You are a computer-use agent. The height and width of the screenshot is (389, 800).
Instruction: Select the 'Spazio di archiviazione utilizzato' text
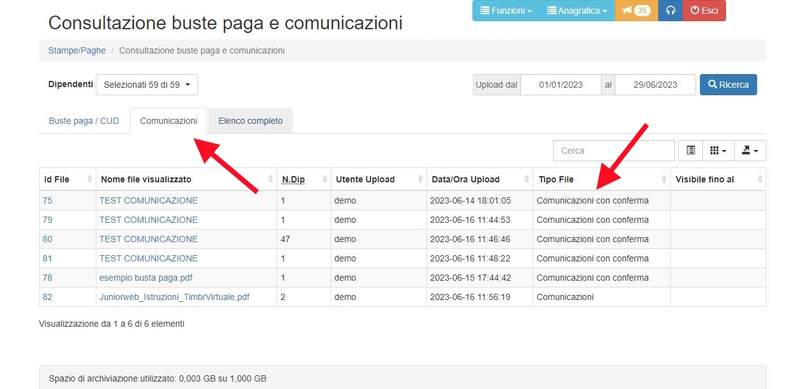click(x=158, y=379)
